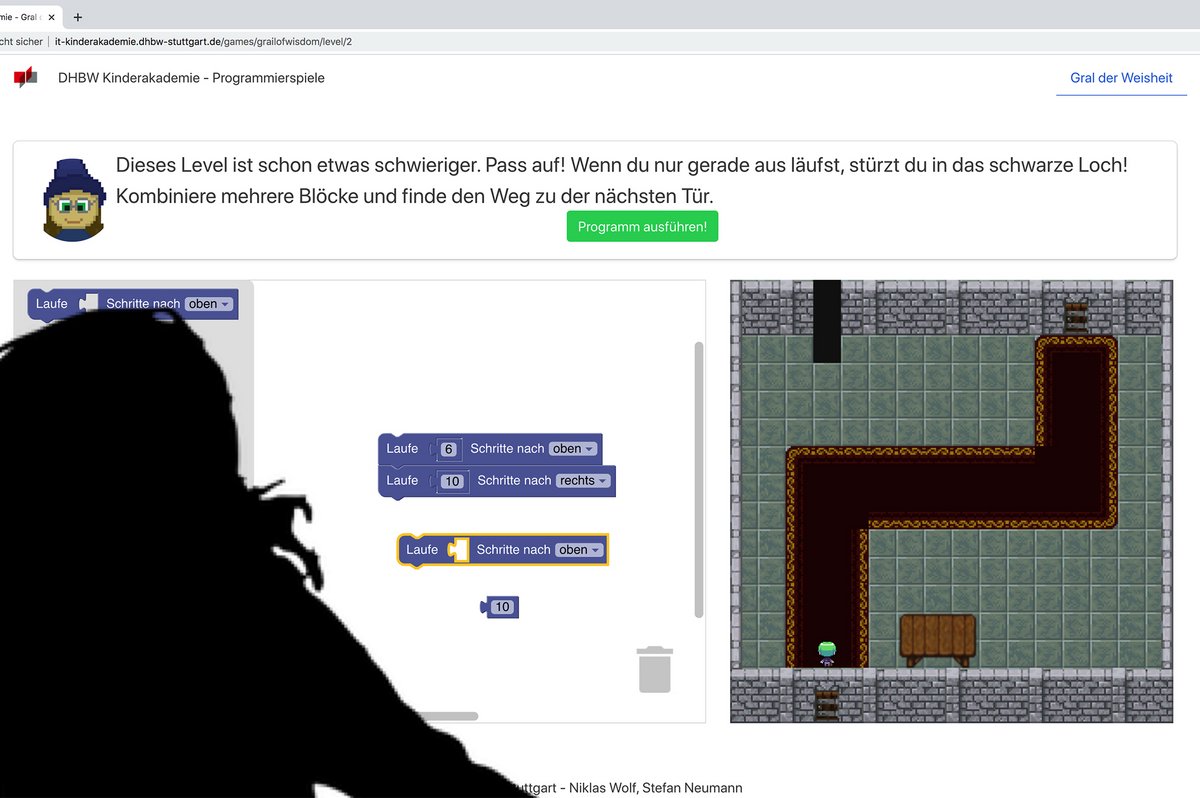1200x798 pixels.
Task: Open 'oben' dropdown on 6-step block
Action: pyautogui.click(x=573, y=449)
